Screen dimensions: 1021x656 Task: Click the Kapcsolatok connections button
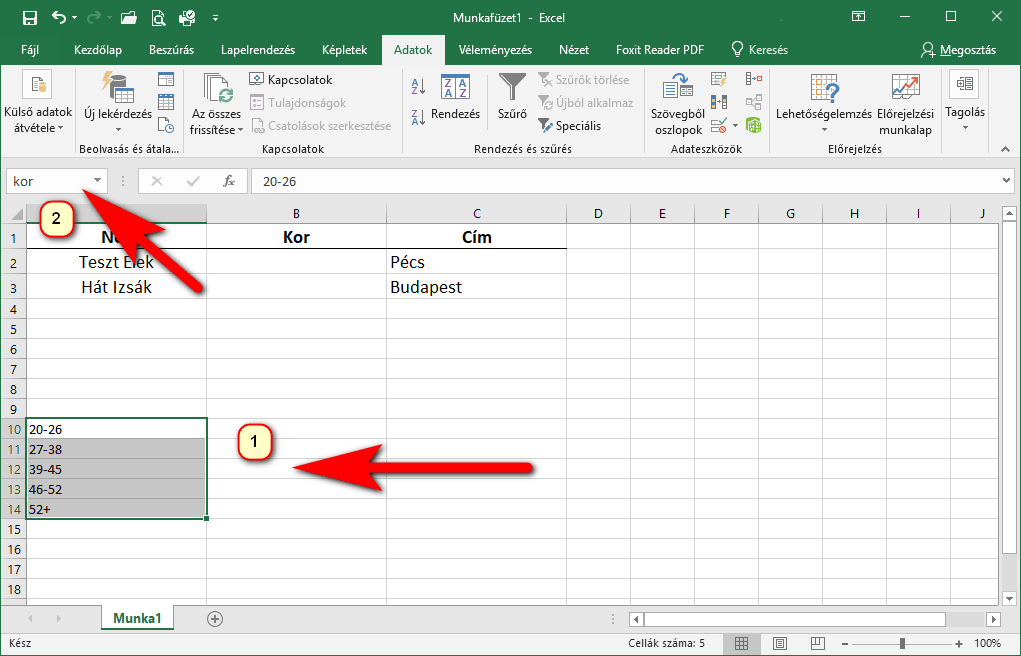tap(291, 79)
